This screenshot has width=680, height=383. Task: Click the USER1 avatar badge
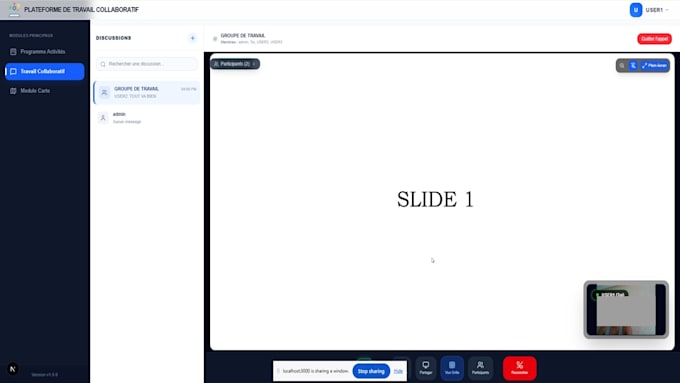636,10
